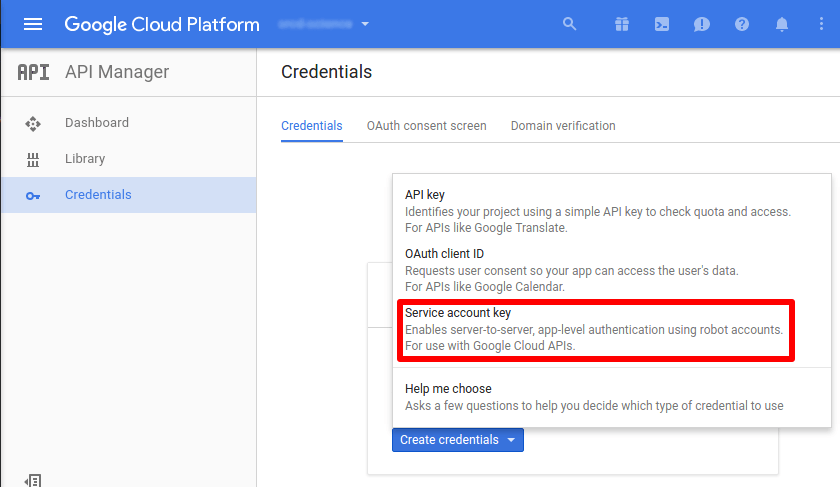The height and width of the screenshot is (487, 840).
Task: Click the Google Cloud Platform title
Action: coord(162,25)
